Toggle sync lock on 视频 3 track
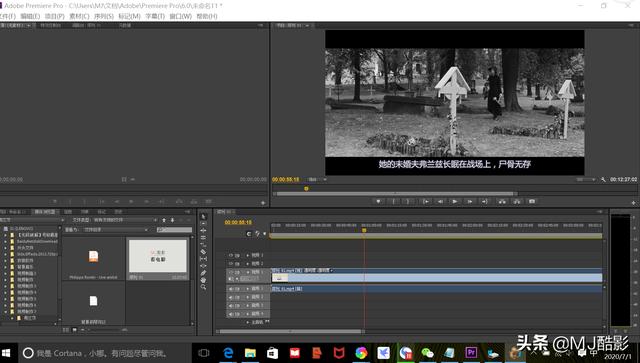 point(237,255)
